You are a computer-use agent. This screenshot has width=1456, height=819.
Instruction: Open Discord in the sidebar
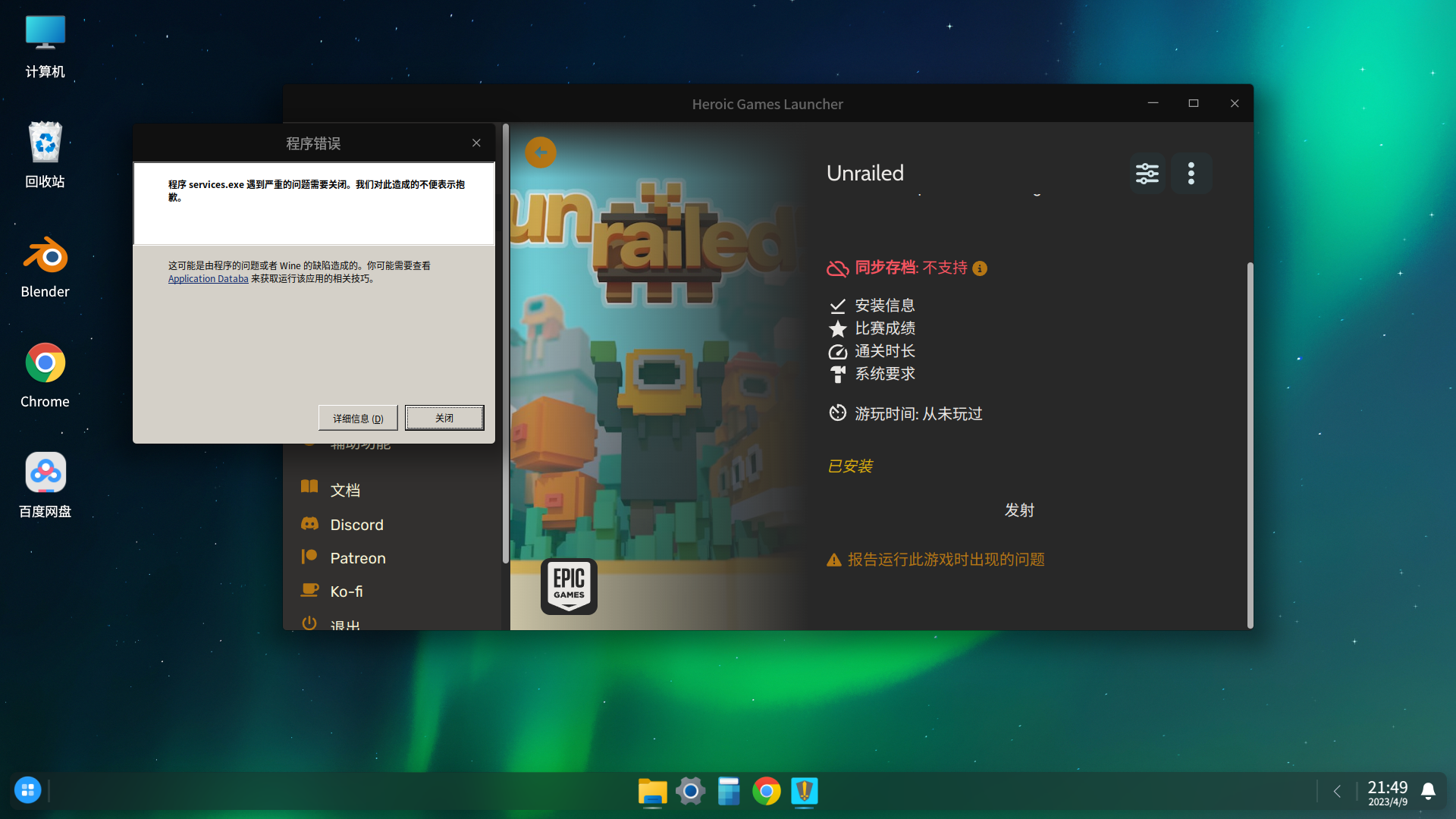[356, 525]
